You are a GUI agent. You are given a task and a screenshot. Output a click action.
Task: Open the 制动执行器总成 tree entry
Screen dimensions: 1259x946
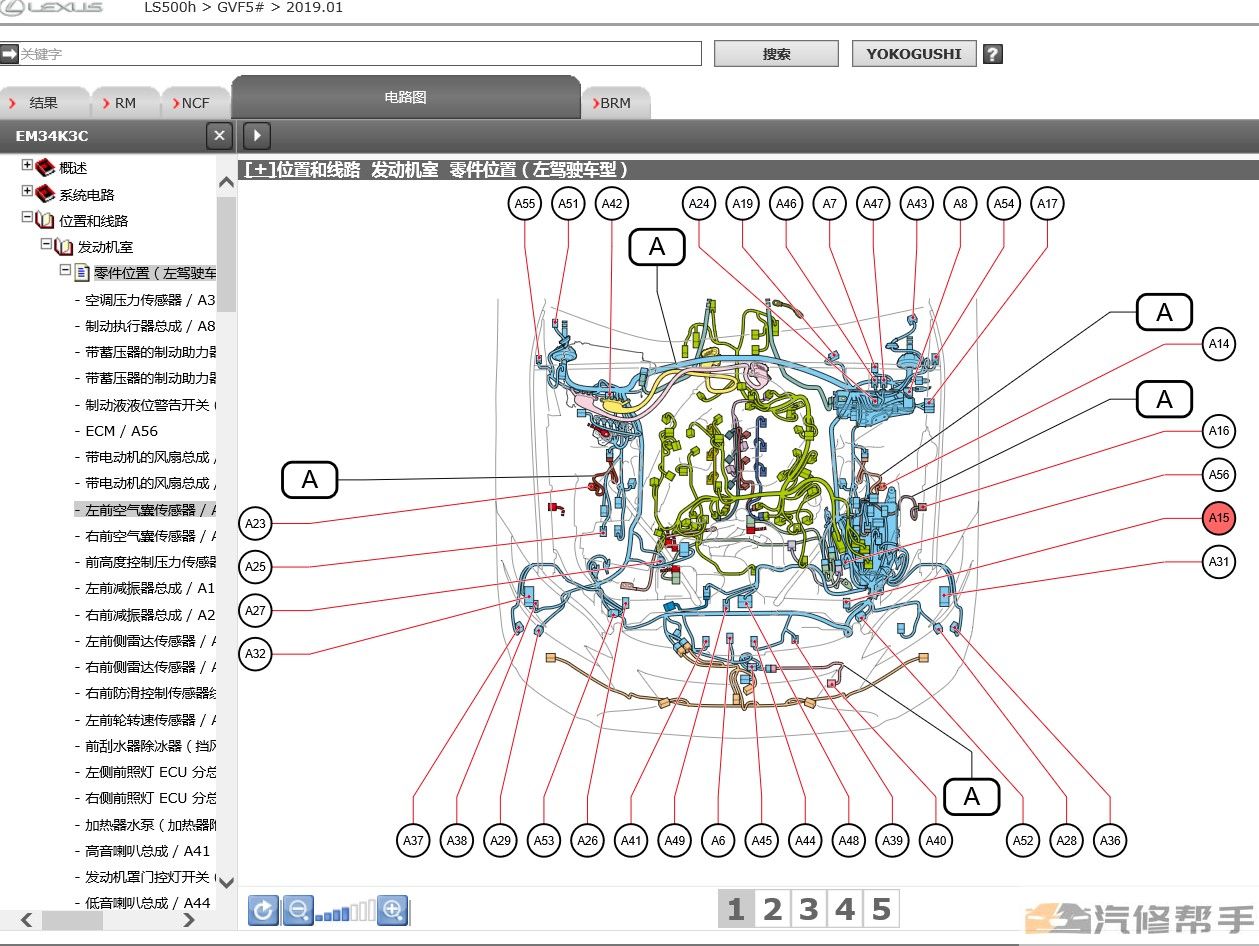(149, 326)
